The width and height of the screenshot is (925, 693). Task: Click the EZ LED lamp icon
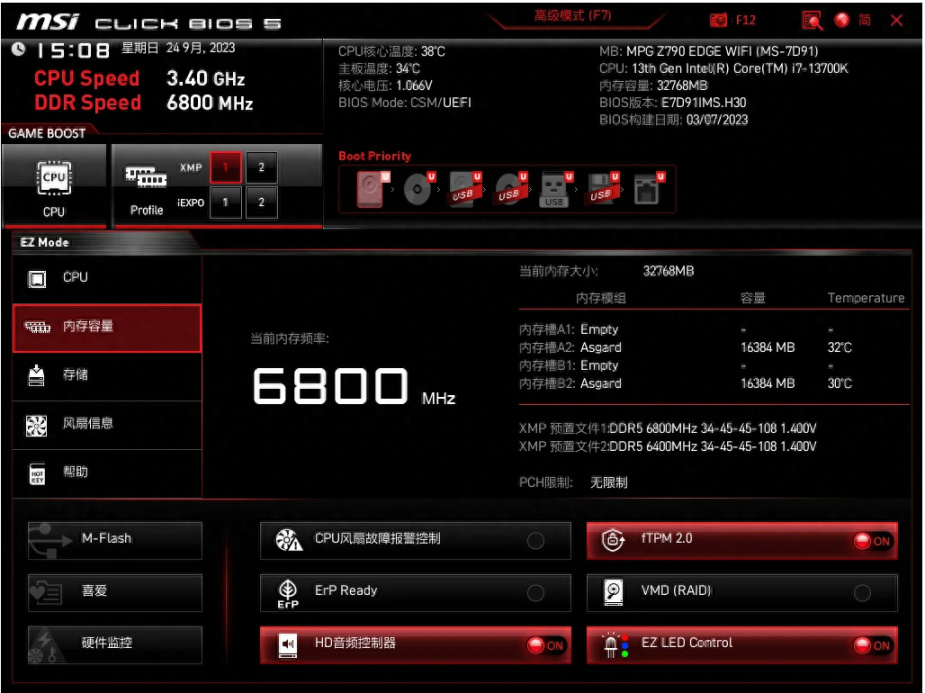(x=615, y=645)
